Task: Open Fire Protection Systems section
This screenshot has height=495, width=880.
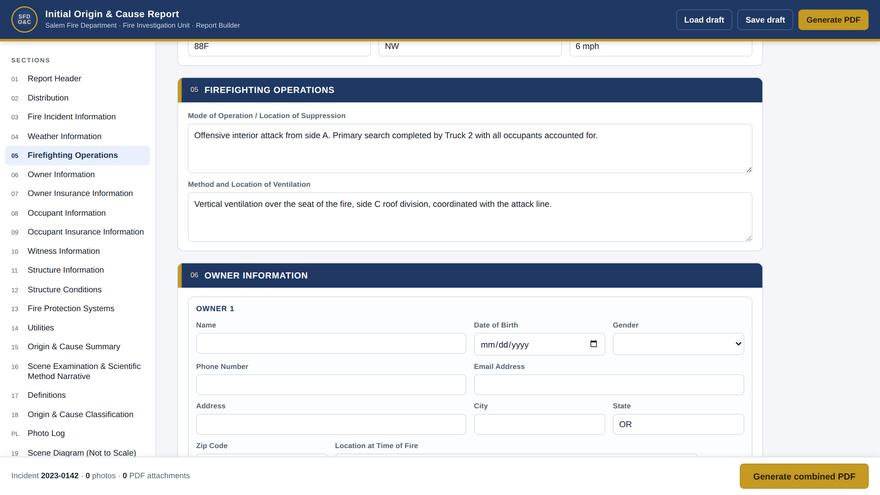Action: [77, 308]
